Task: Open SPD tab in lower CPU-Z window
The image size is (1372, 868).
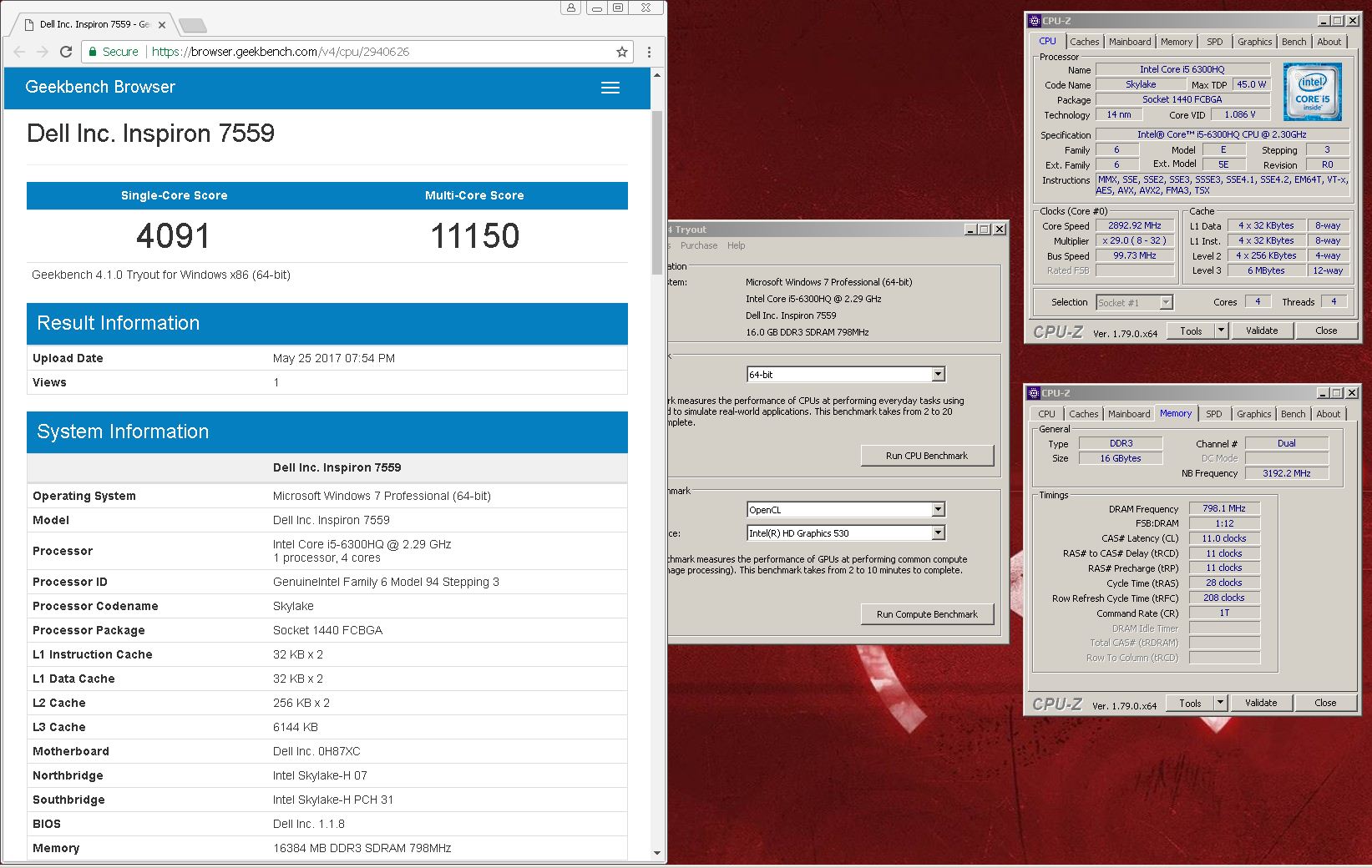Action: 1214,414
